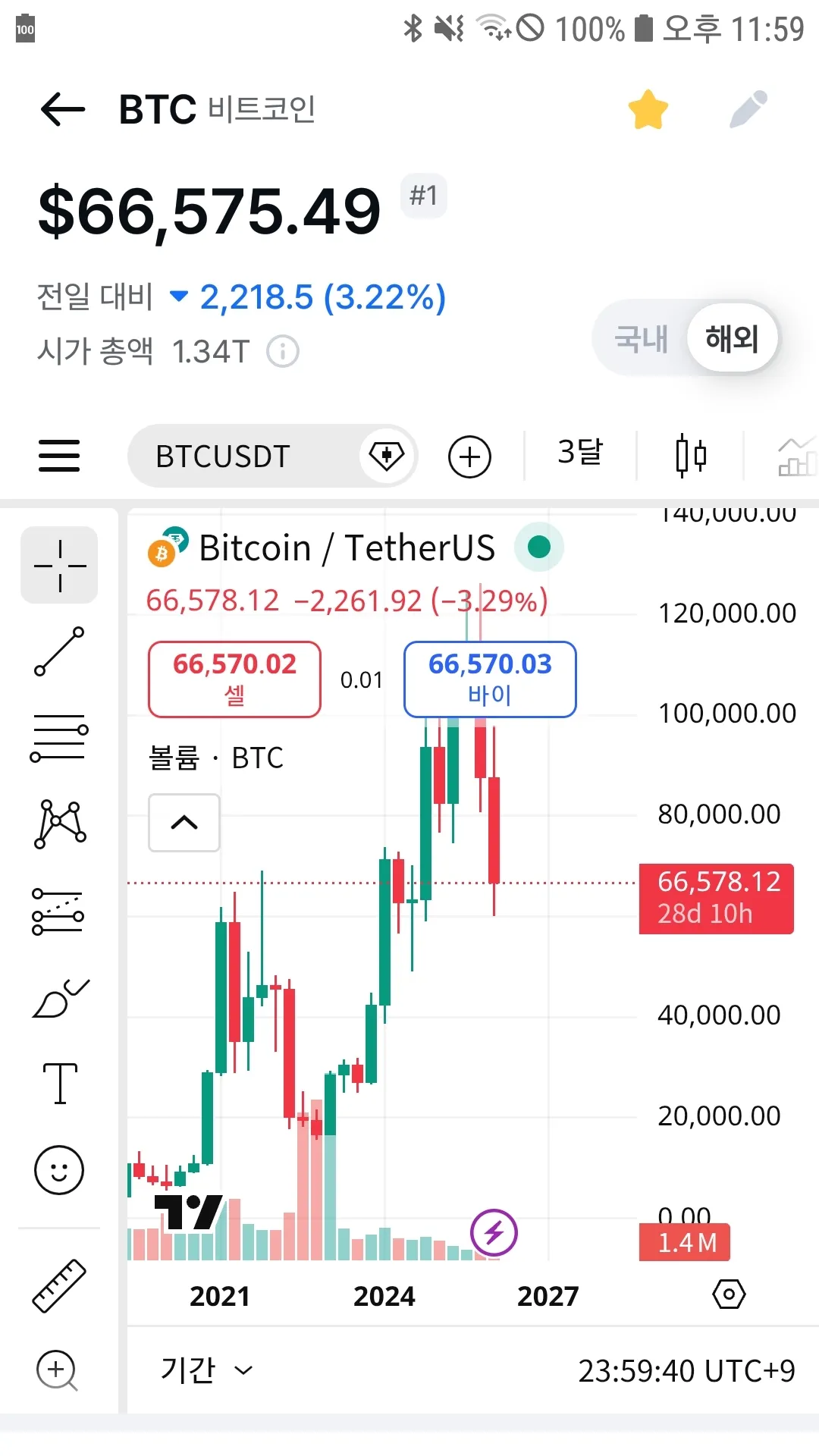This screenshot has width=819, height=1456.
Task: Open the Fibonacci retracement tool
Action: point(59,738)
